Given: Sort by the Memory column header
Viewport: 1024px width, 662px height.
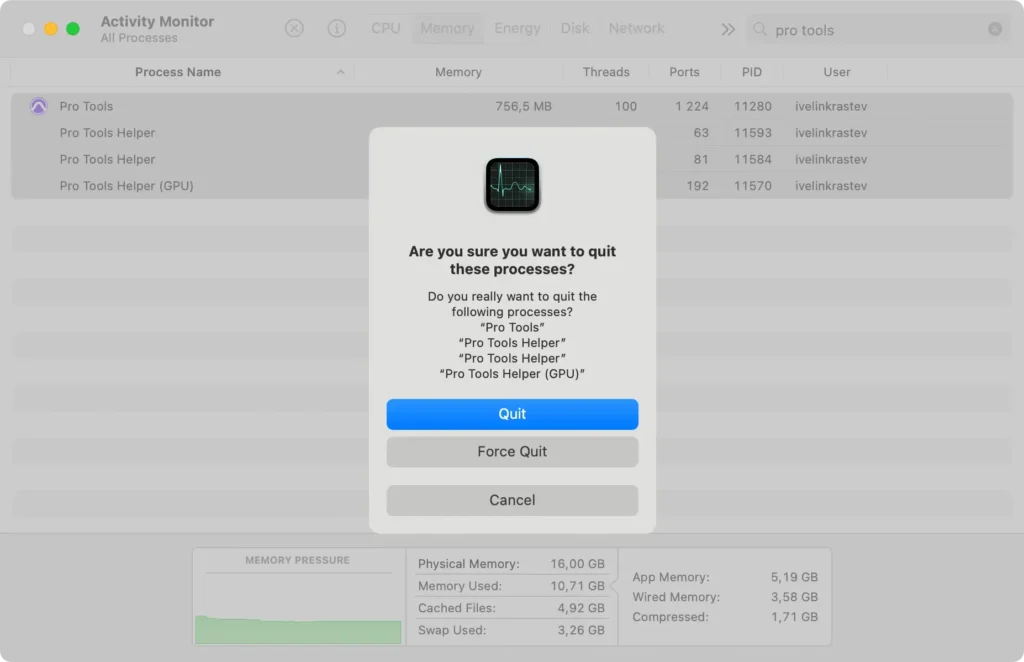Looking at the screenshot, I should (x=458, y=72).
